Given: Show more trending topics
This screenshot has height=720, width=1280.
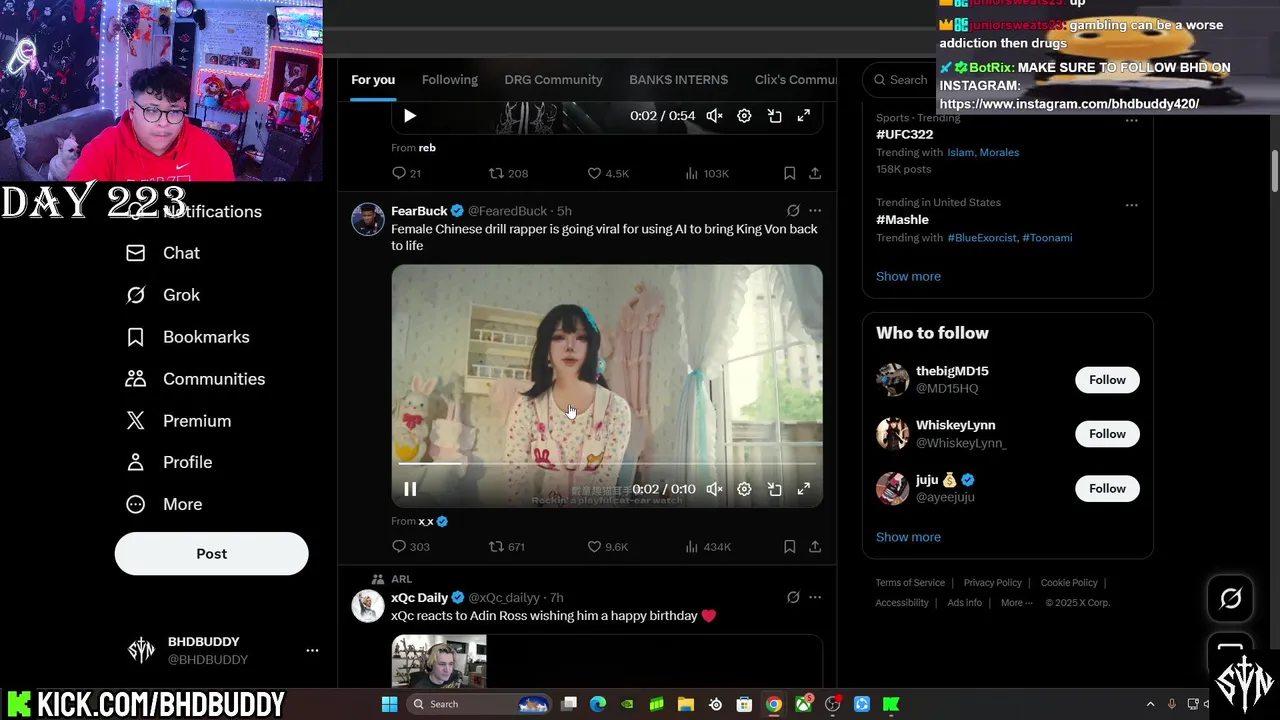Looking at the screenshot, I should point(908,276).
